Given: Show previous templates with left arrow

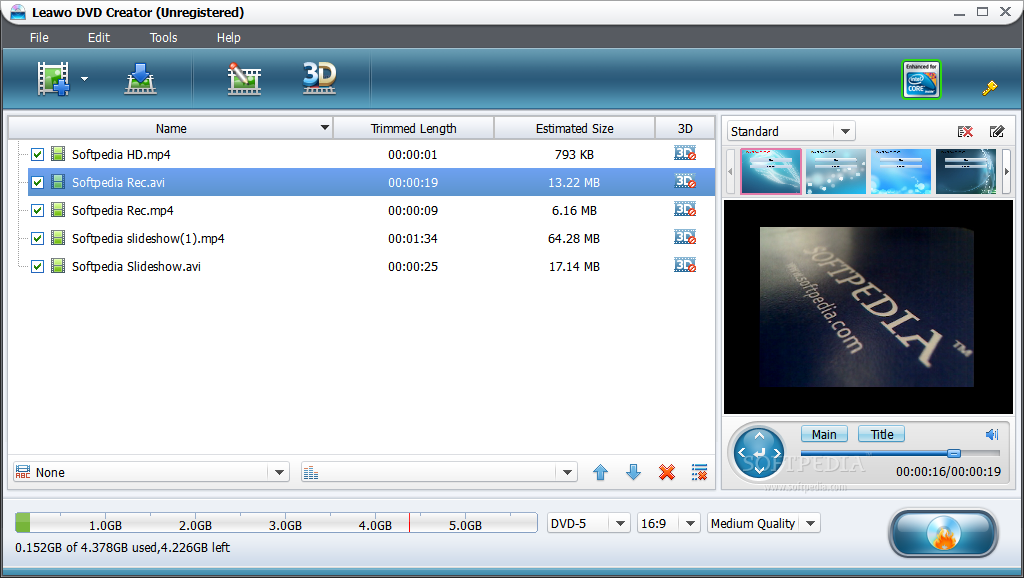Looking at the screenshot, I should pyautogui.click(x=730, y=172).
